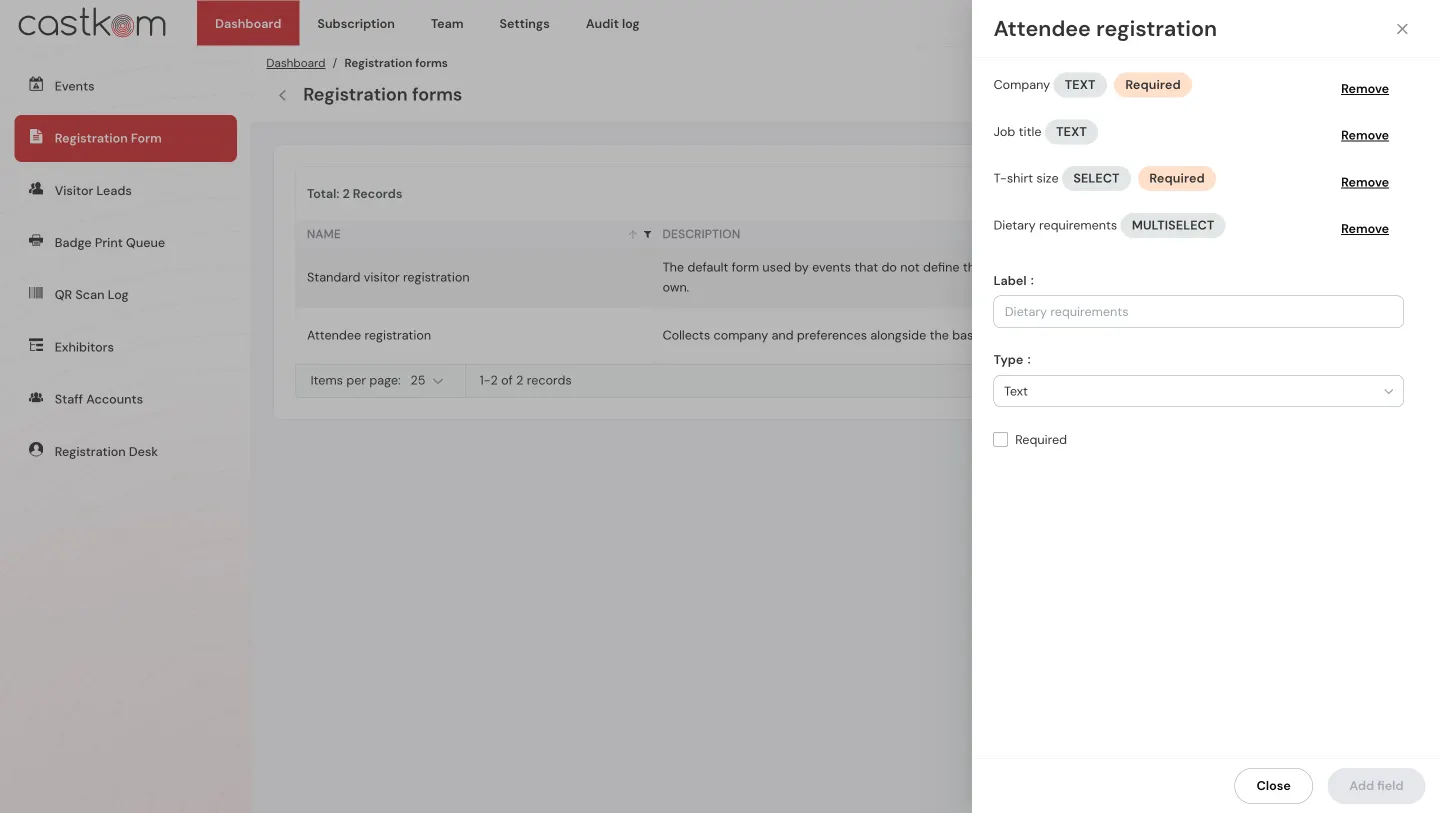Open the Settings tab

tap(524, 23)
